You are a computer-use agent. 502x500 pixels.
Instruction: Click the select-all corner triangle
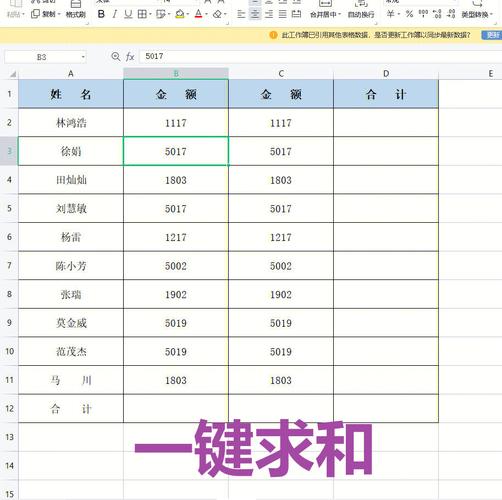13,74
